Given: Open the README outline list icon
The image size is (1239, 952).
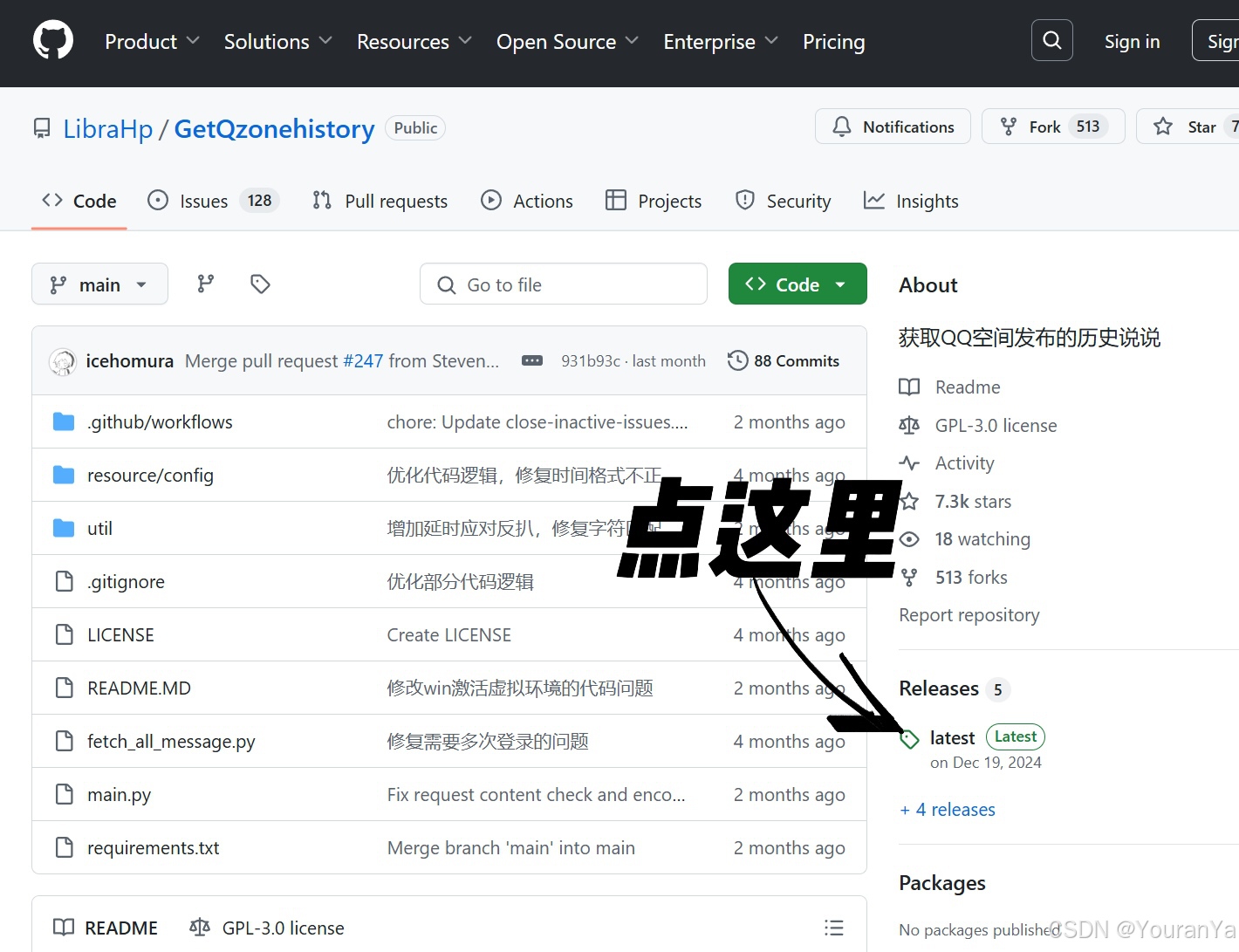Looking at the screenshot, I should click(834, 928).
